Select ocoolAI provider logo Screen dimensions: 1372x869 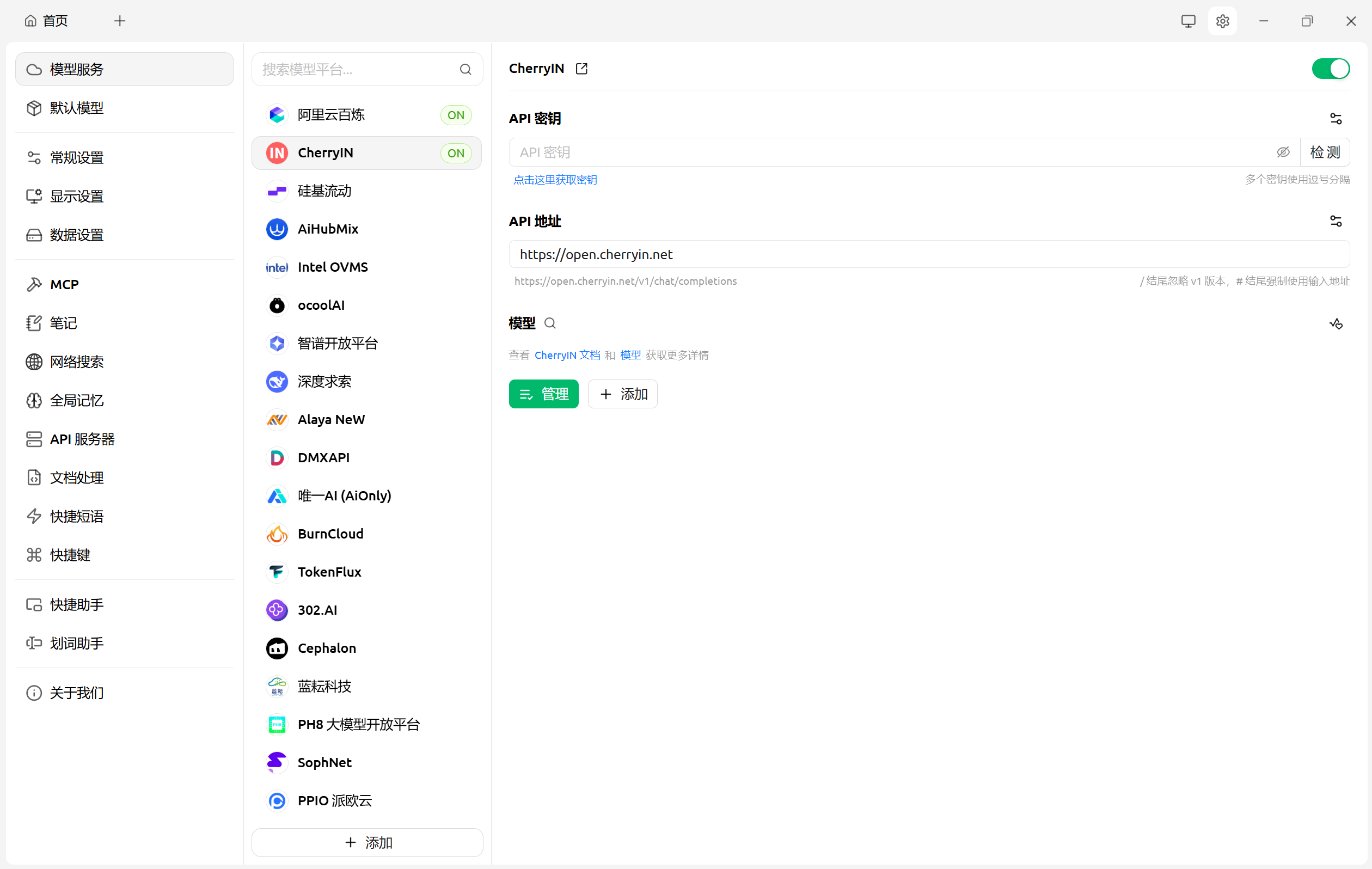point(277,305)
